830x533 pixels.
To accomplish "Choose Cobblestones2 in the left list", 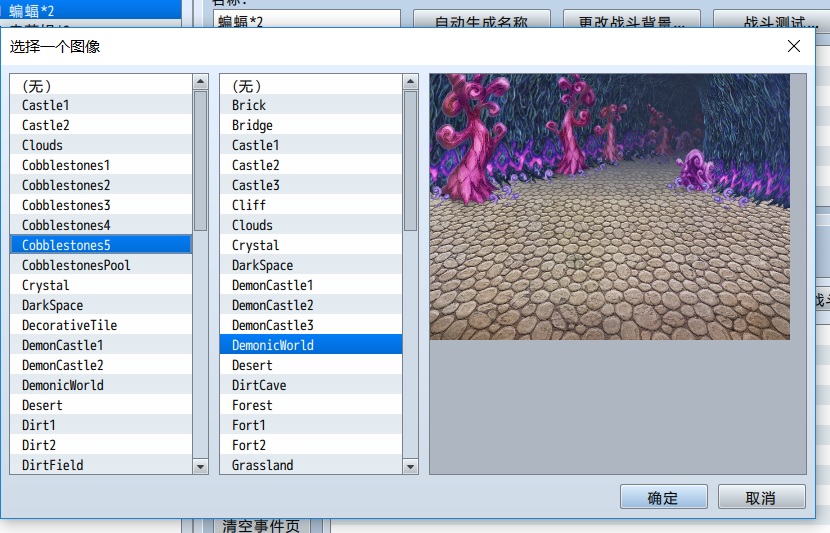I will click(101, 185).
